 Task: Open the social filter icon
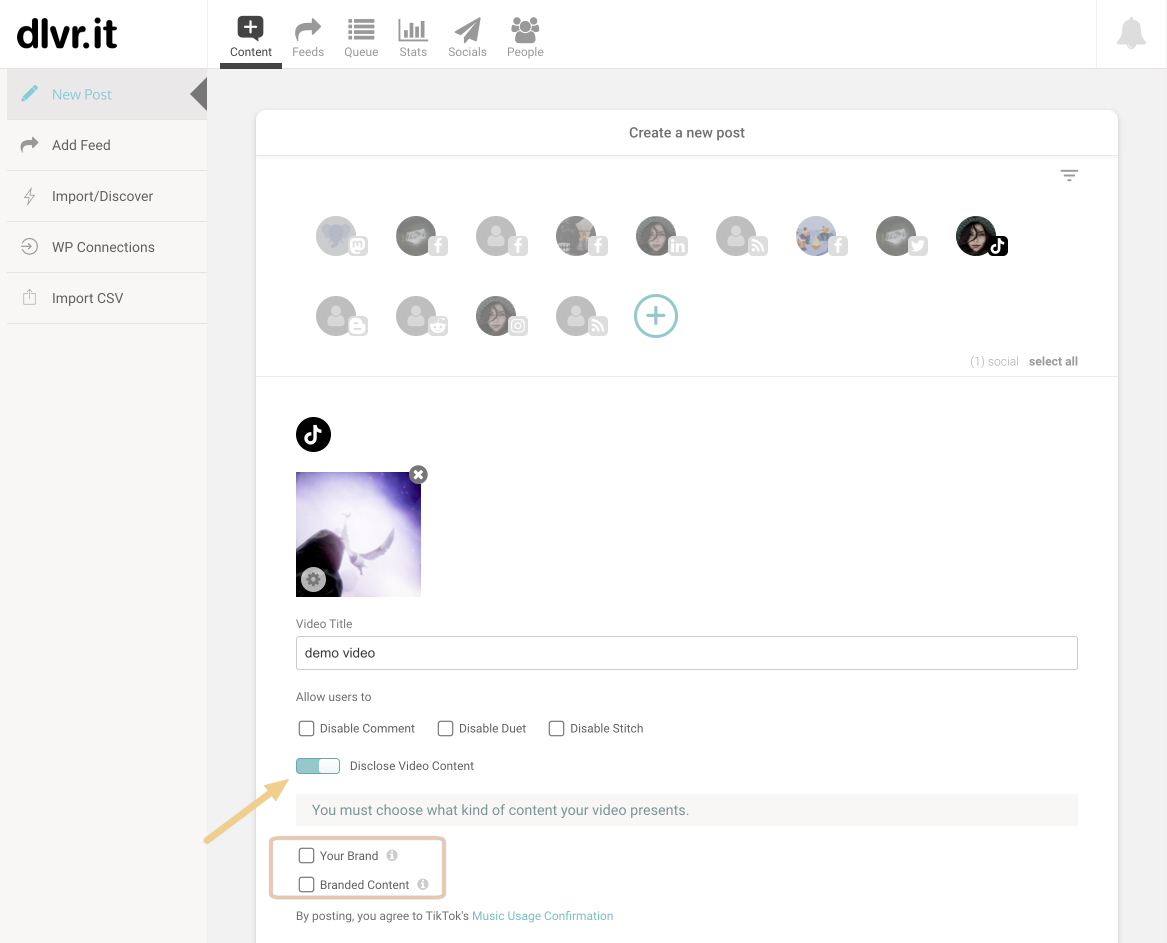[1069, 175]
